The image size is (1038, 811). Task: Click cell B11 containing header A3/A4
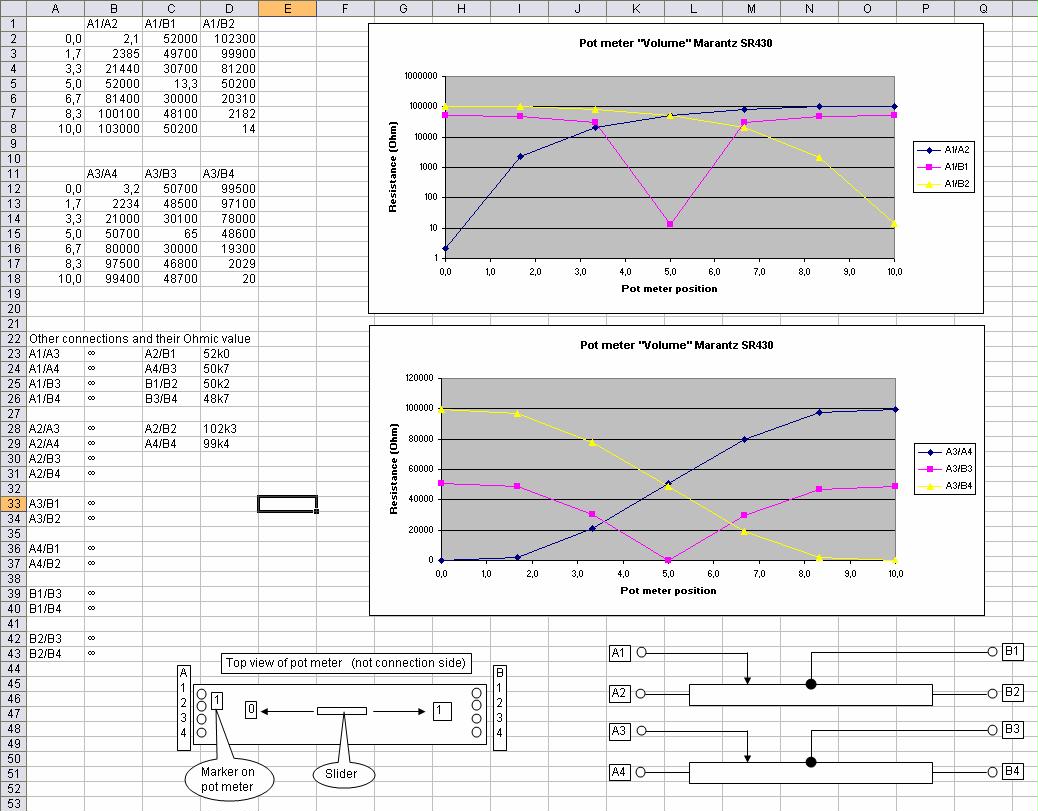(113, 173)
